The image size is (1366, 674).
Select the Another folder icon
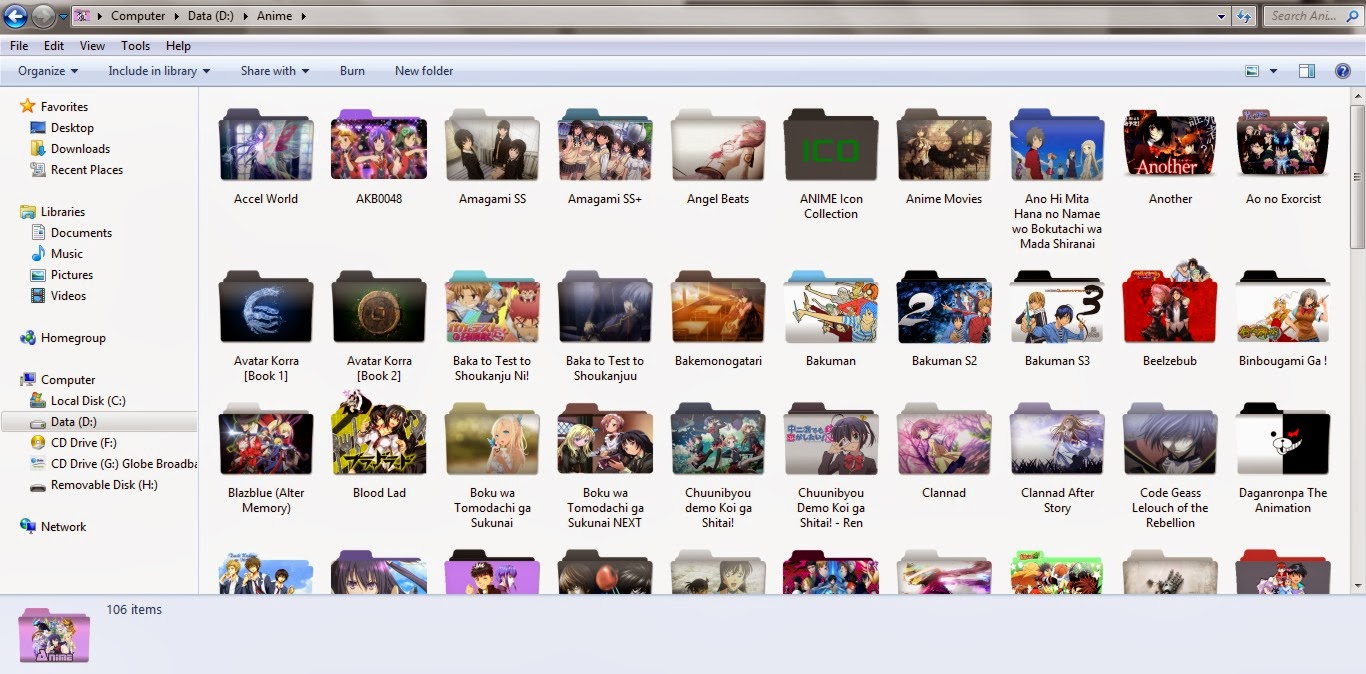tap(1170, 145)
